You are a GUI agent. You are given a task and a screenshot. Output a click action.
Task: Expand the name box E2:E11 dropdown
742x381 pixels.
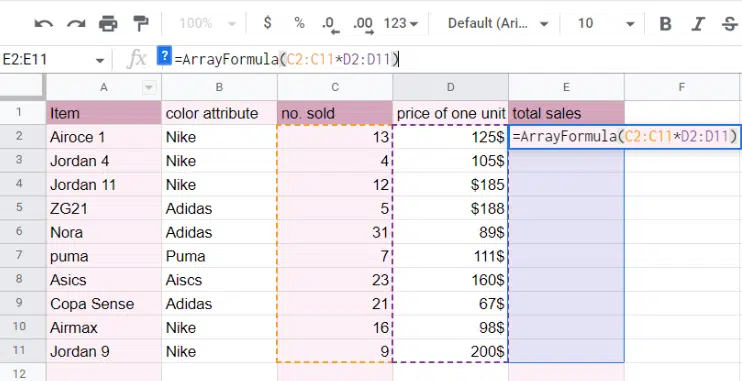(100, 61)
